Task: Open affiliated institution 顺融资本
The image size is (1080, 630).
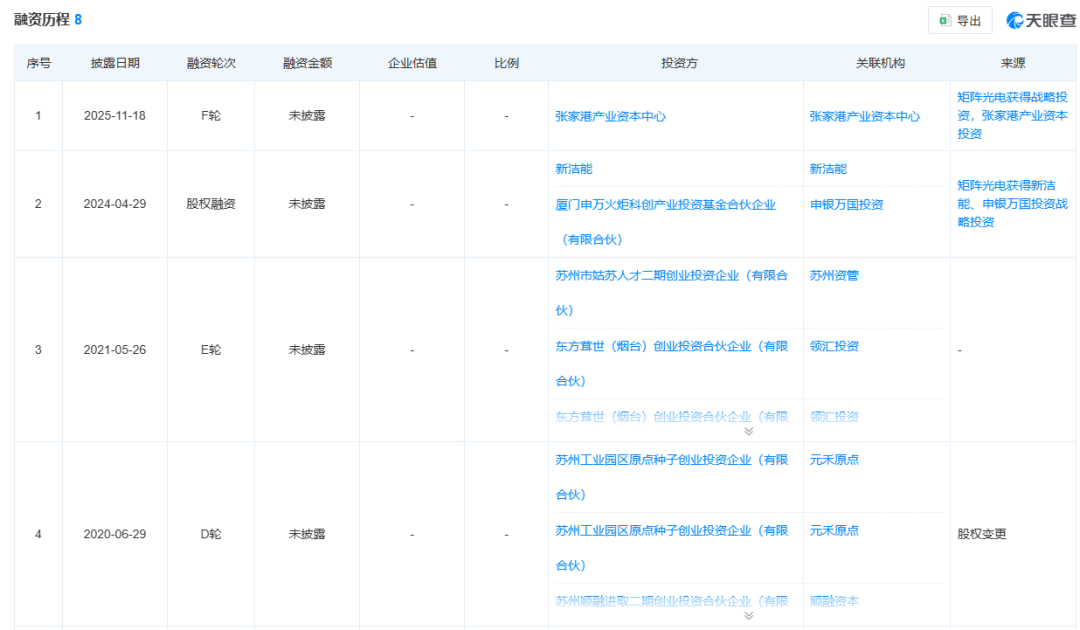Action: [x=835, y=601]
